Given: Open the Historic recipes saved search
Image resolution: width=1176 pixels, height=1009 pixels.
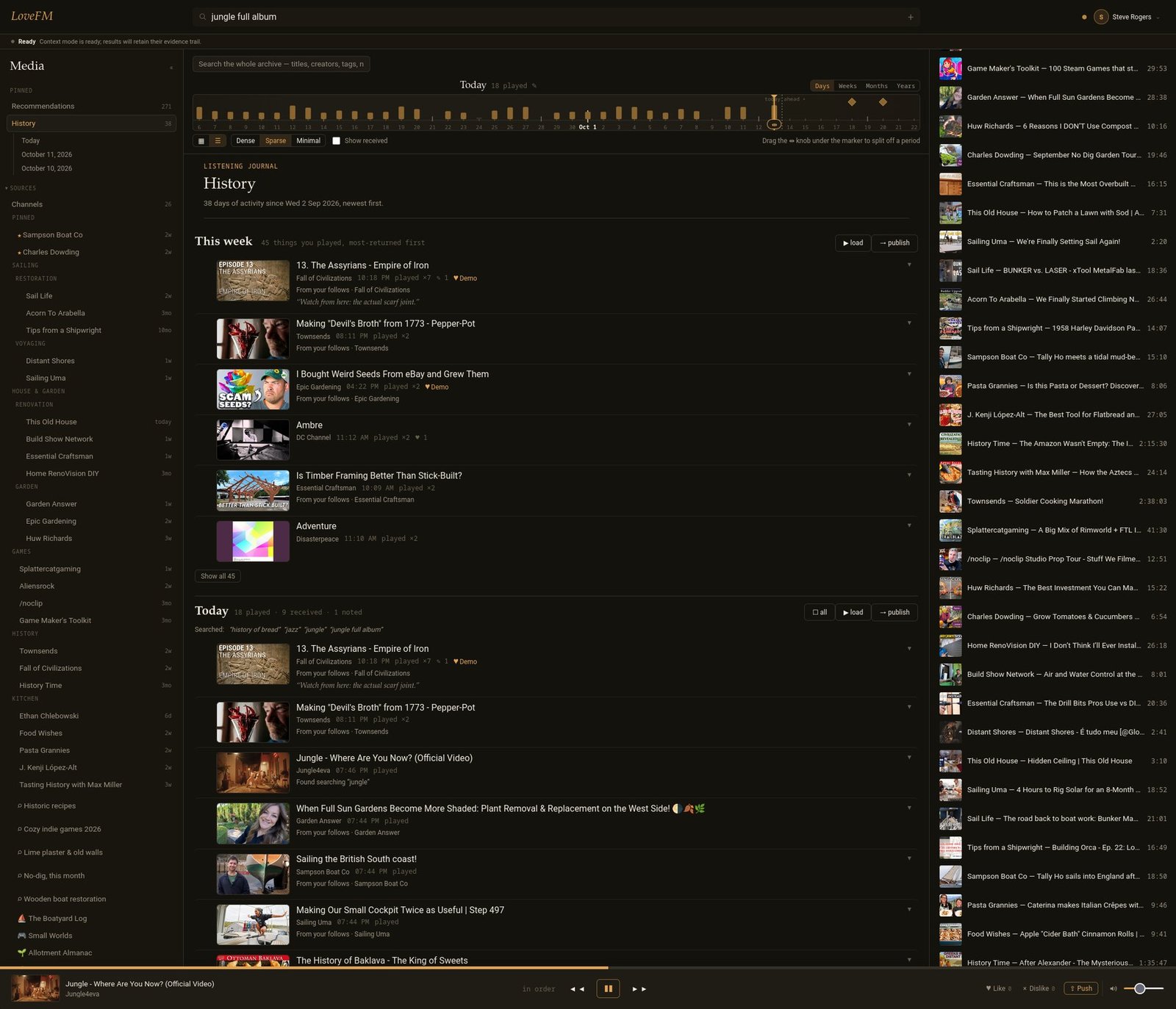Looking at the screenshot, I should click(49, 806).
